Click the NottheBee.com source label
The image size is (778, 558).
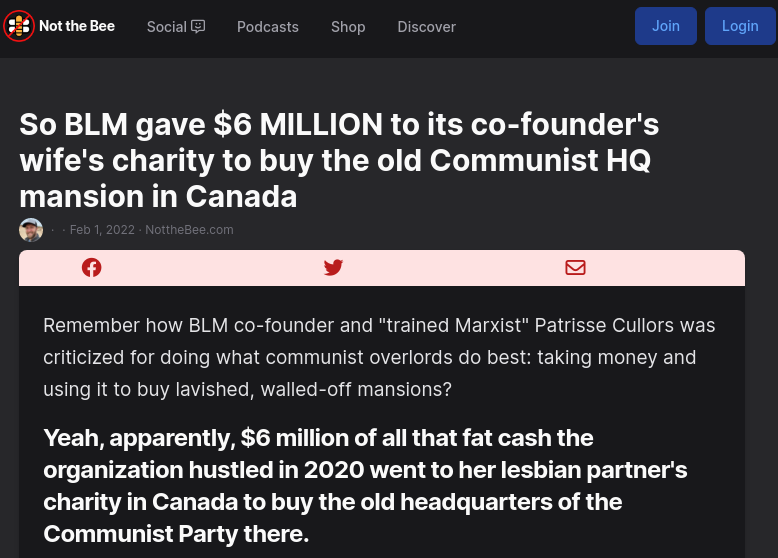189,230
